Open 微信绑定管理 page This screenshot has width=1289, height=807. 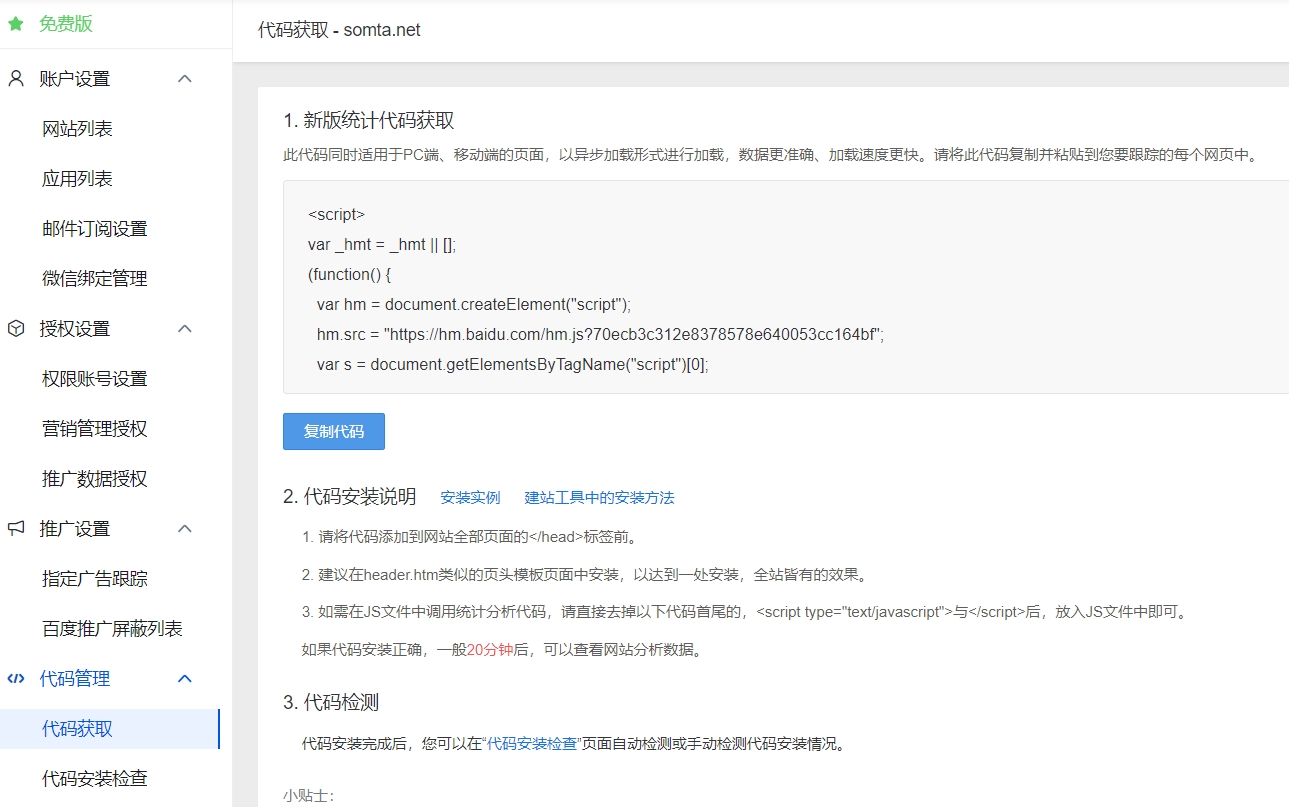pos(95,279)
